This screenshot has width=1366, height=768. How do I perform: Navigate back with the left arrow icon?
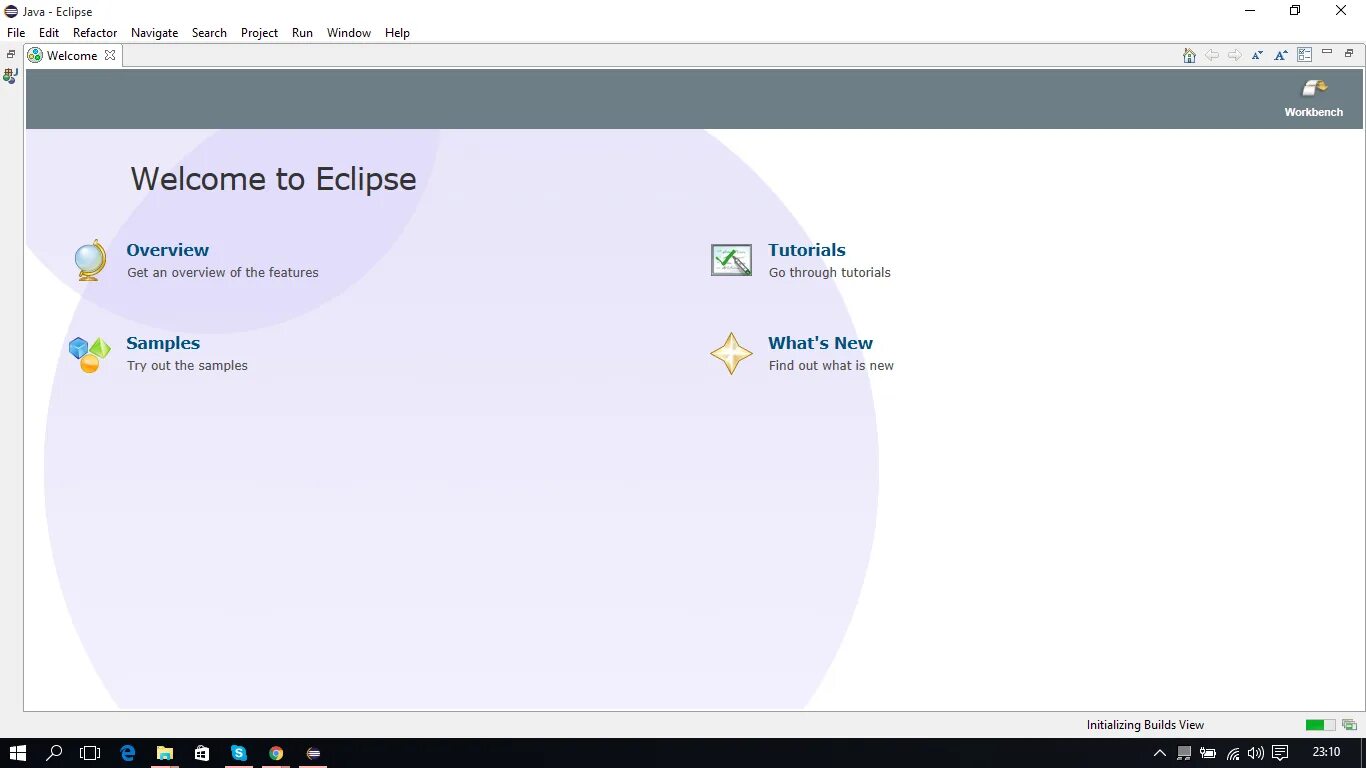[x=1212, y=55]
